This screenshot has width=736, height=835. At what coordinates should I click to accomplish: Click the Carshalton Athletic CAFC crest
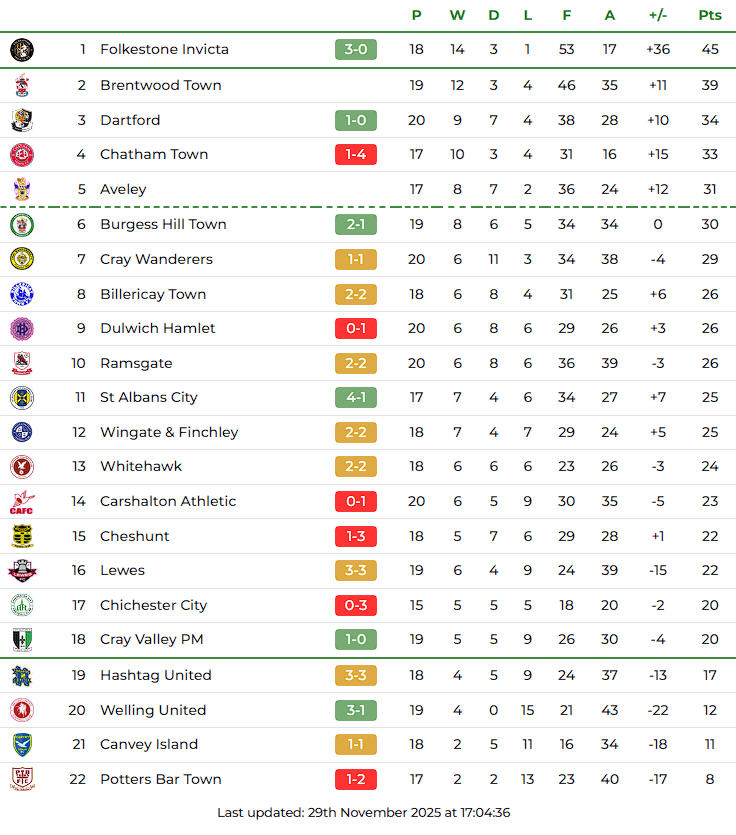pos(22,502)
